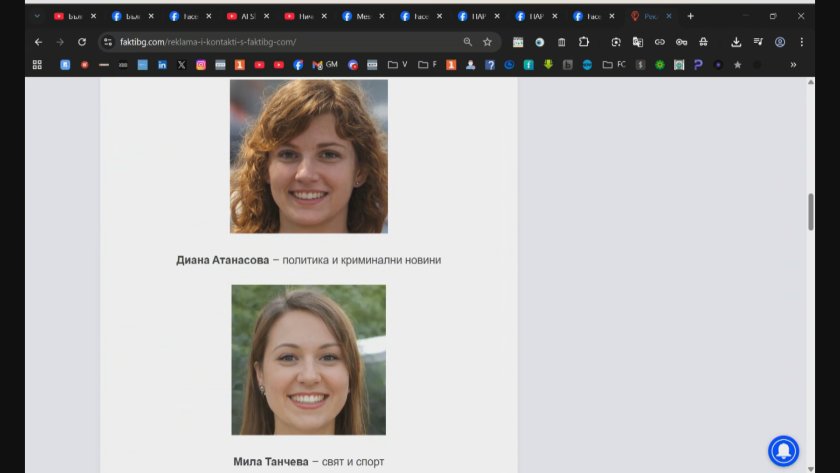The height and width of the screenshot is (473, 840).
Task: Open the Google Translate toolbar icon
Action: pyautogui.click(x=637, y=42)
